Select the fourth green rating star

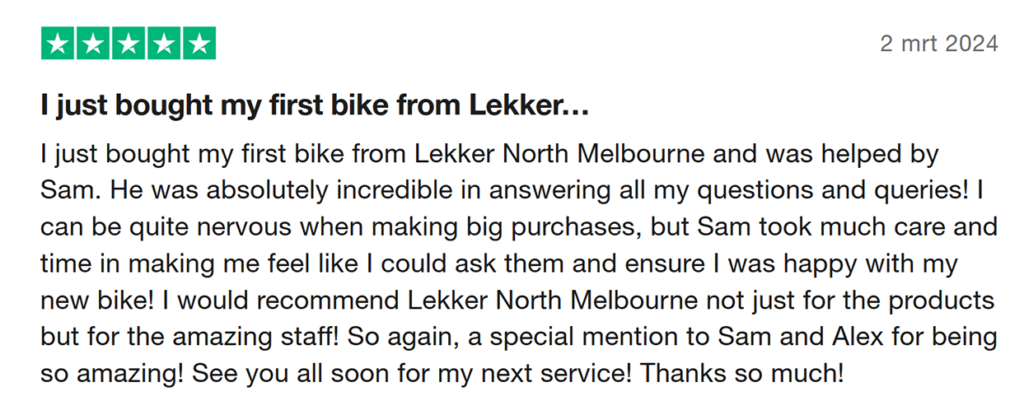(x=164, y=43)
